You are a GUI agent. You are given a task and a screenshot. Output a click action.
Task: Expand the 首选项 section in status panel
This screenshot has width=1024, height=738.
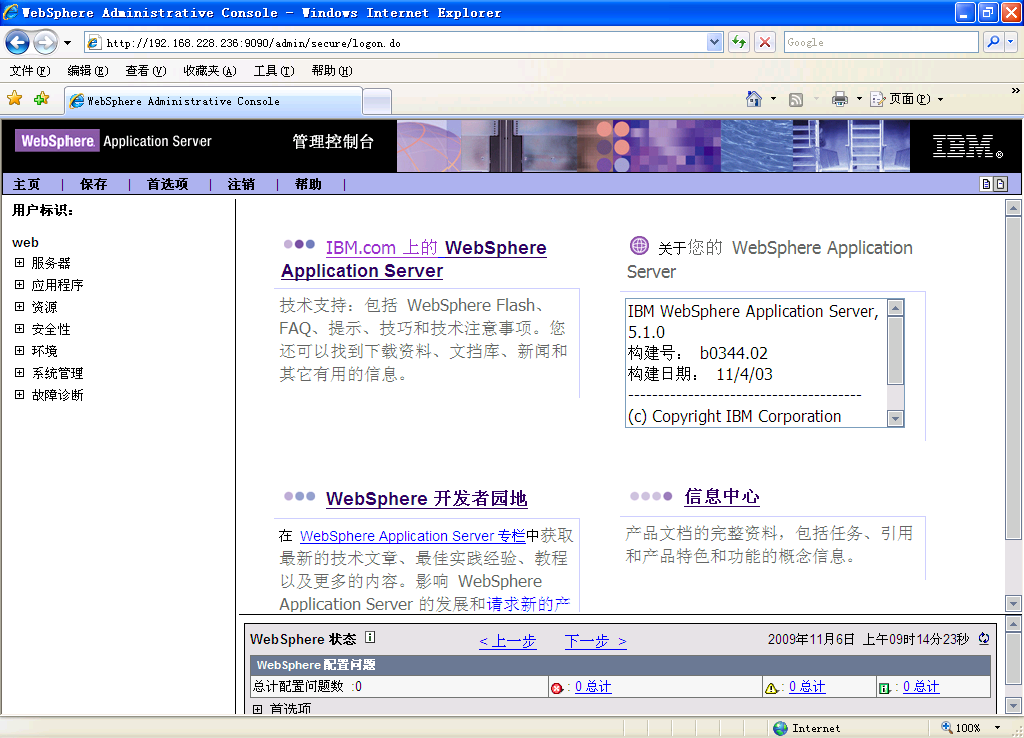(257, 709)
